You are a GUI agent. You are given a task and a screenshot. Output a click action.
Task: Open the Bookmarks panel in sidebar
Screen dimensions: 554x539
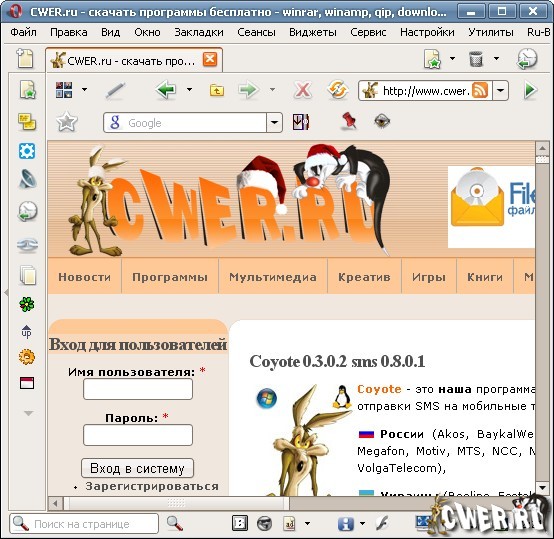tap(27, 90)
